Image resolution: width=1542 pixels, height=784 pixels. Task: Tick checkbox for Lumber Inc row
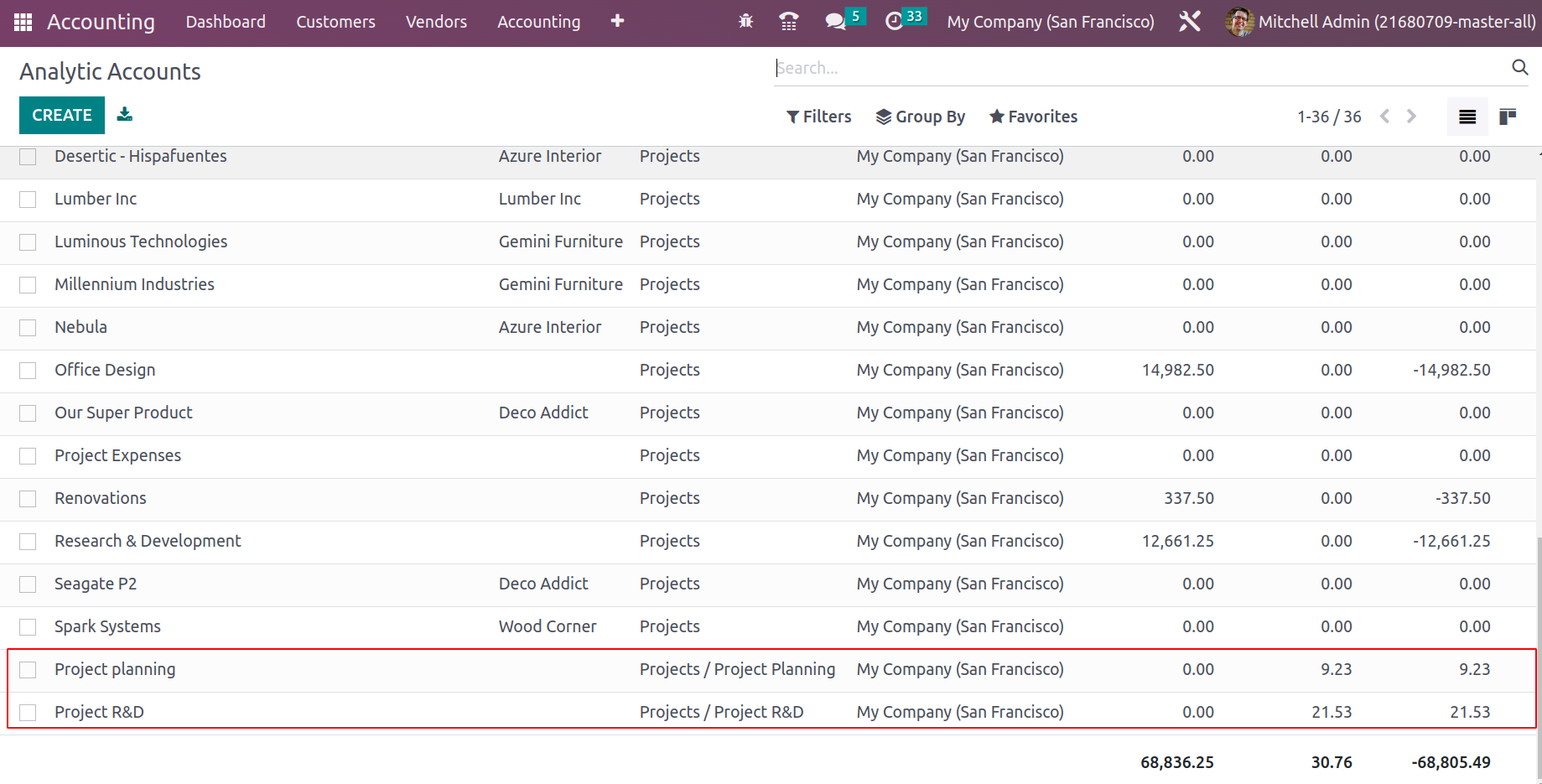(28, 200)
